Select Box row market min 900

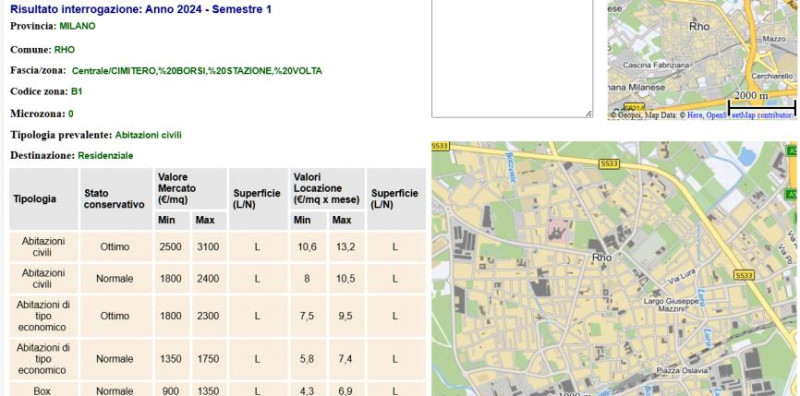pos(170,389)
